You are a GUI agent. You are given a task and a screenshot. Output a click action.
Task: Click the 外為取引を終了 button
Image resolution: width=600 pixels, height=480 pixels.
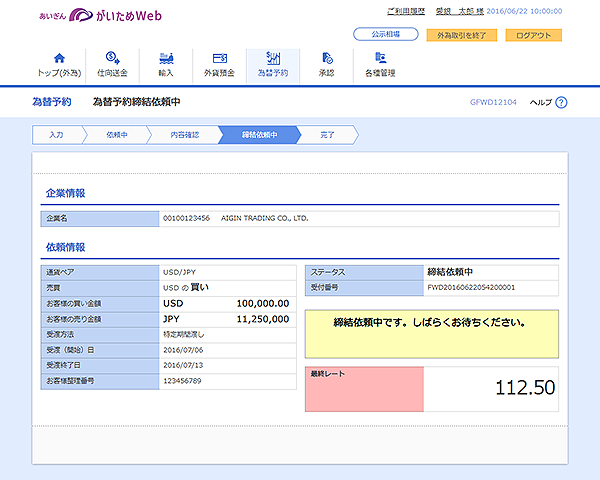coord(461,35)
